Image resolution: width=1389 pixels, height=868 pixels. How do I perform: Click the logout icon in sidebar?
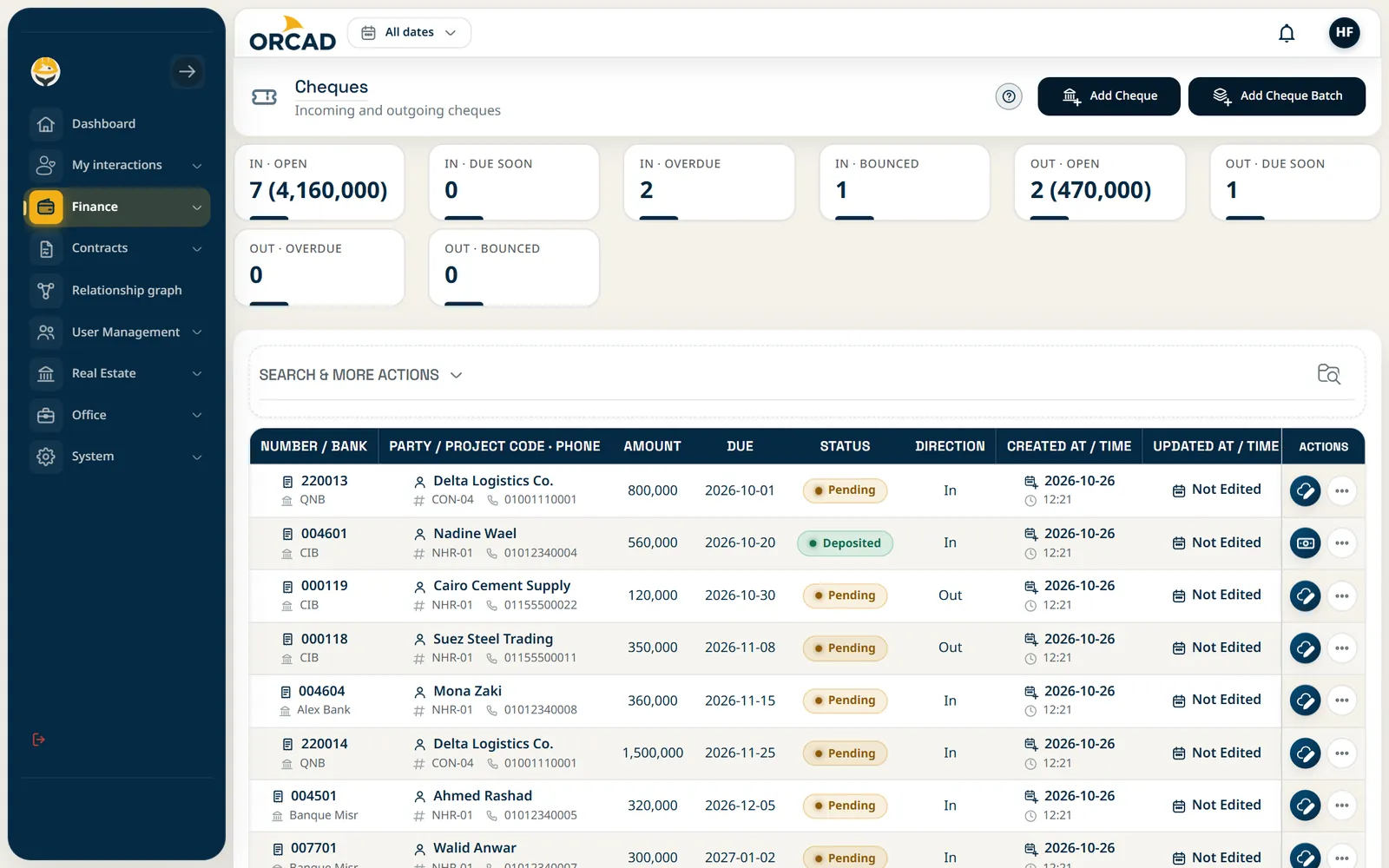point(38,740)
